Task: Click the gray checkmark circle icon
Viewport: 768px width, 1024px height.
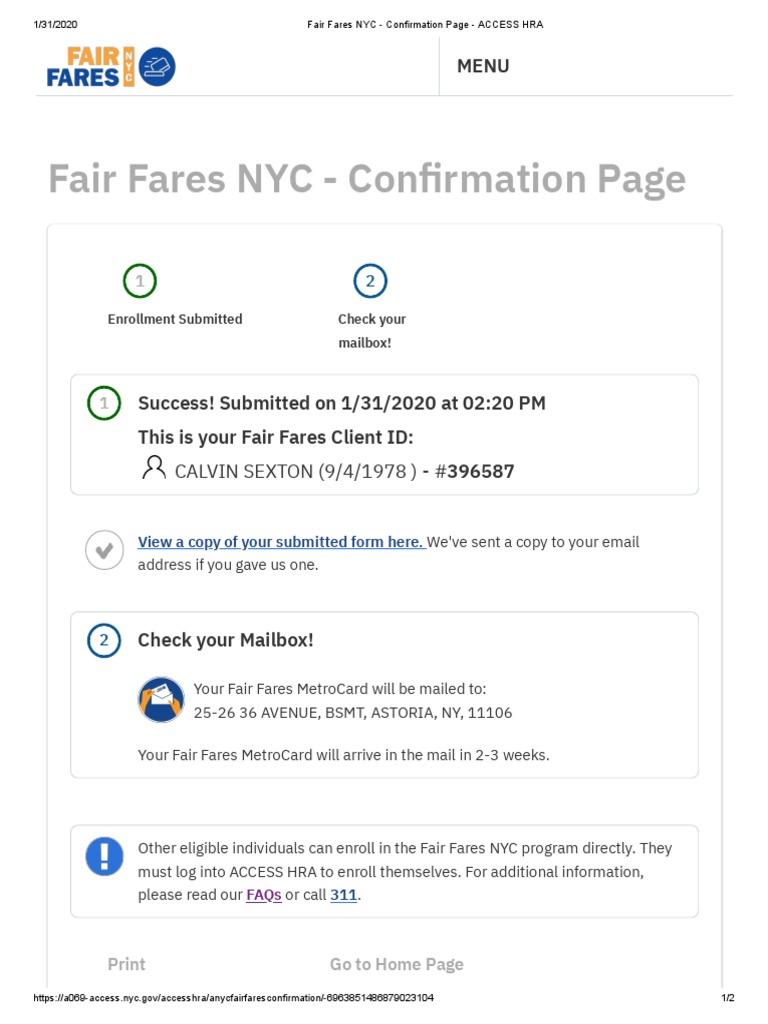Action: point(104,550)
